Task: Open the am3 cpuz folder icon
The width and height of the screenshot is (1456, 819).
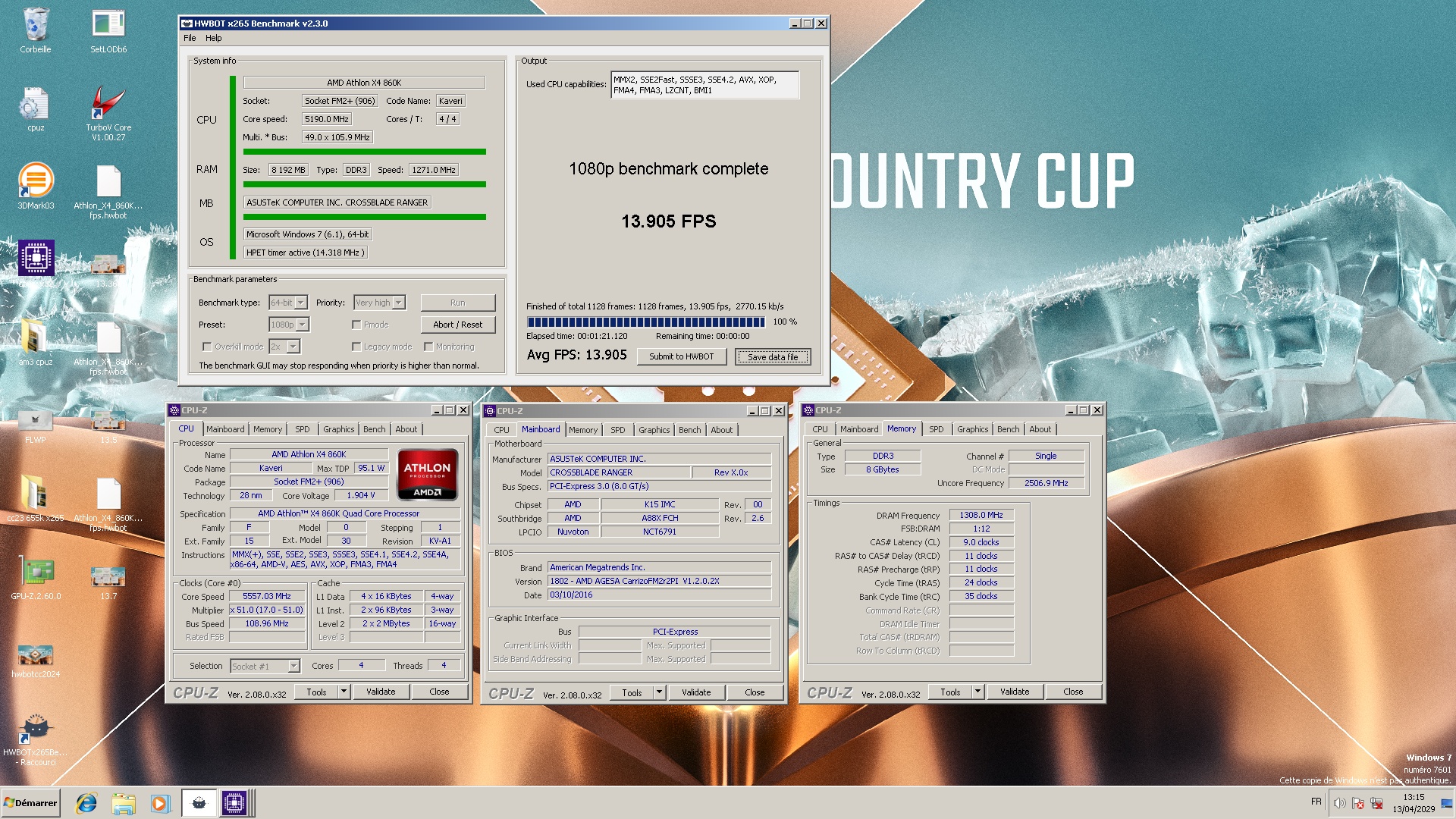Action: [36, 342]
